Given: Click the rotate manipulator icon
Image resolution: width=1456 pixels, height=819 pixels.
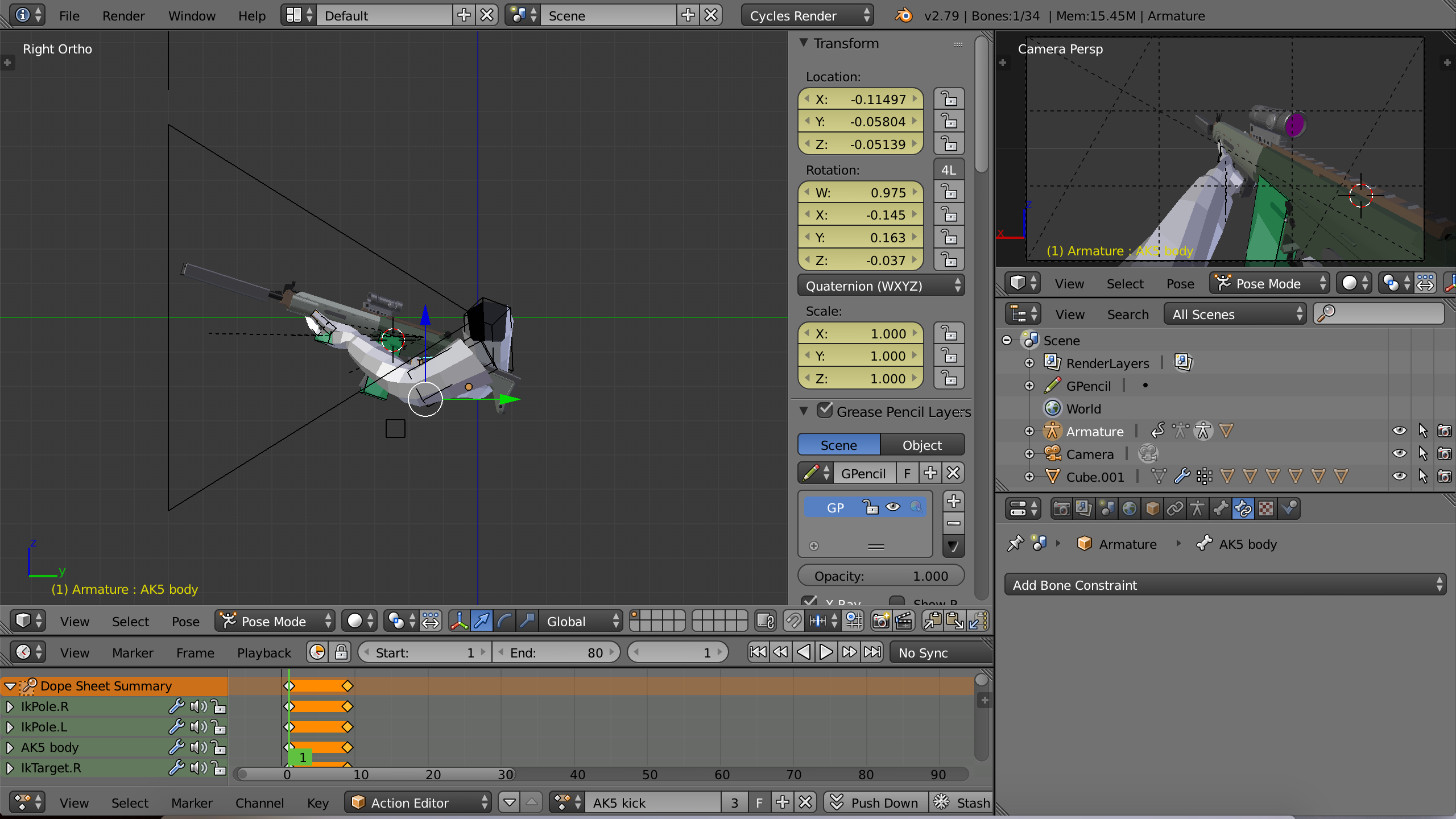Looking at the screenshot, I should 504,621.
